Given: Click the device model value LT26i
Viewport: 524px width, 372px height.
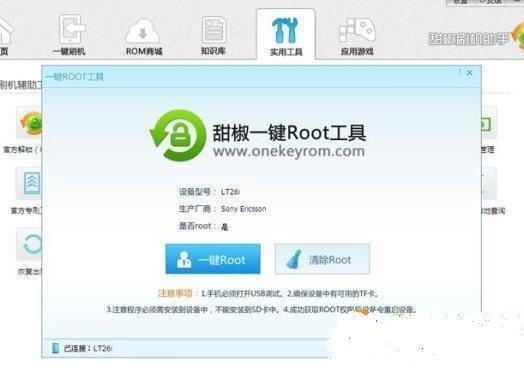Looking at the screenshot, I should click(x=230, y=192).
